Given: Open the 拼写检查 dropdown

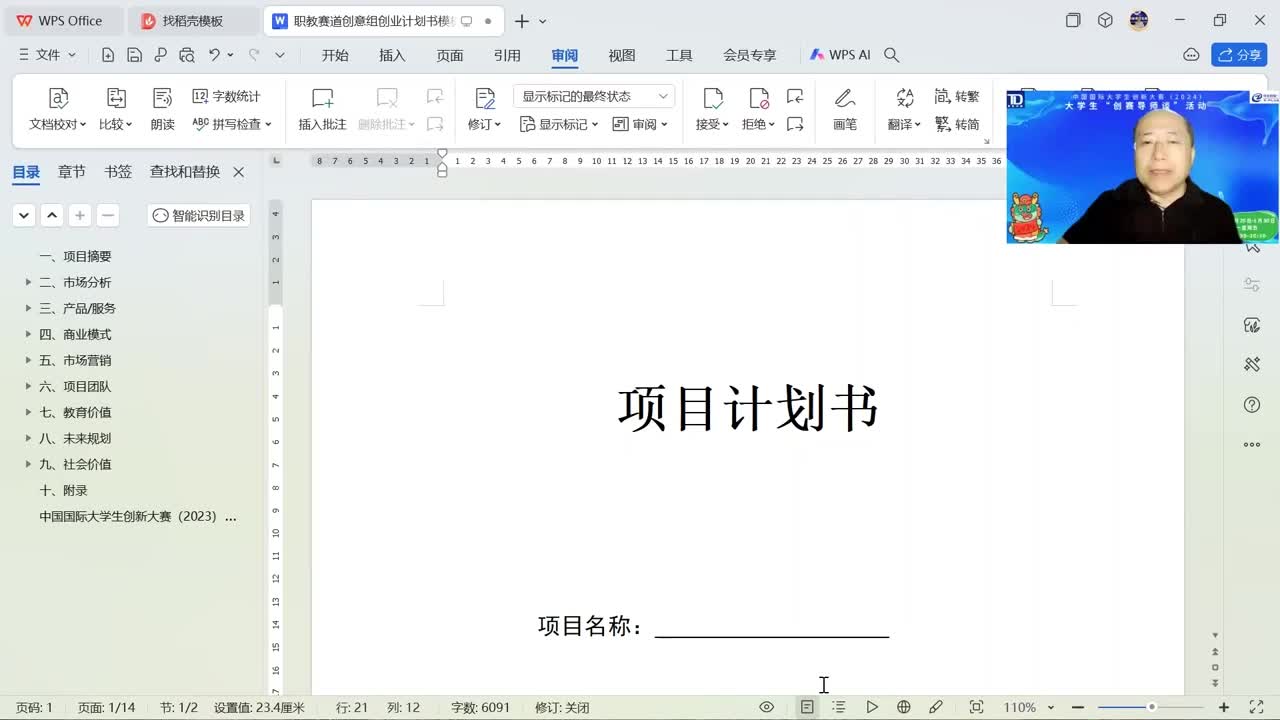Looking at the screenshot, I should [231, 124].
